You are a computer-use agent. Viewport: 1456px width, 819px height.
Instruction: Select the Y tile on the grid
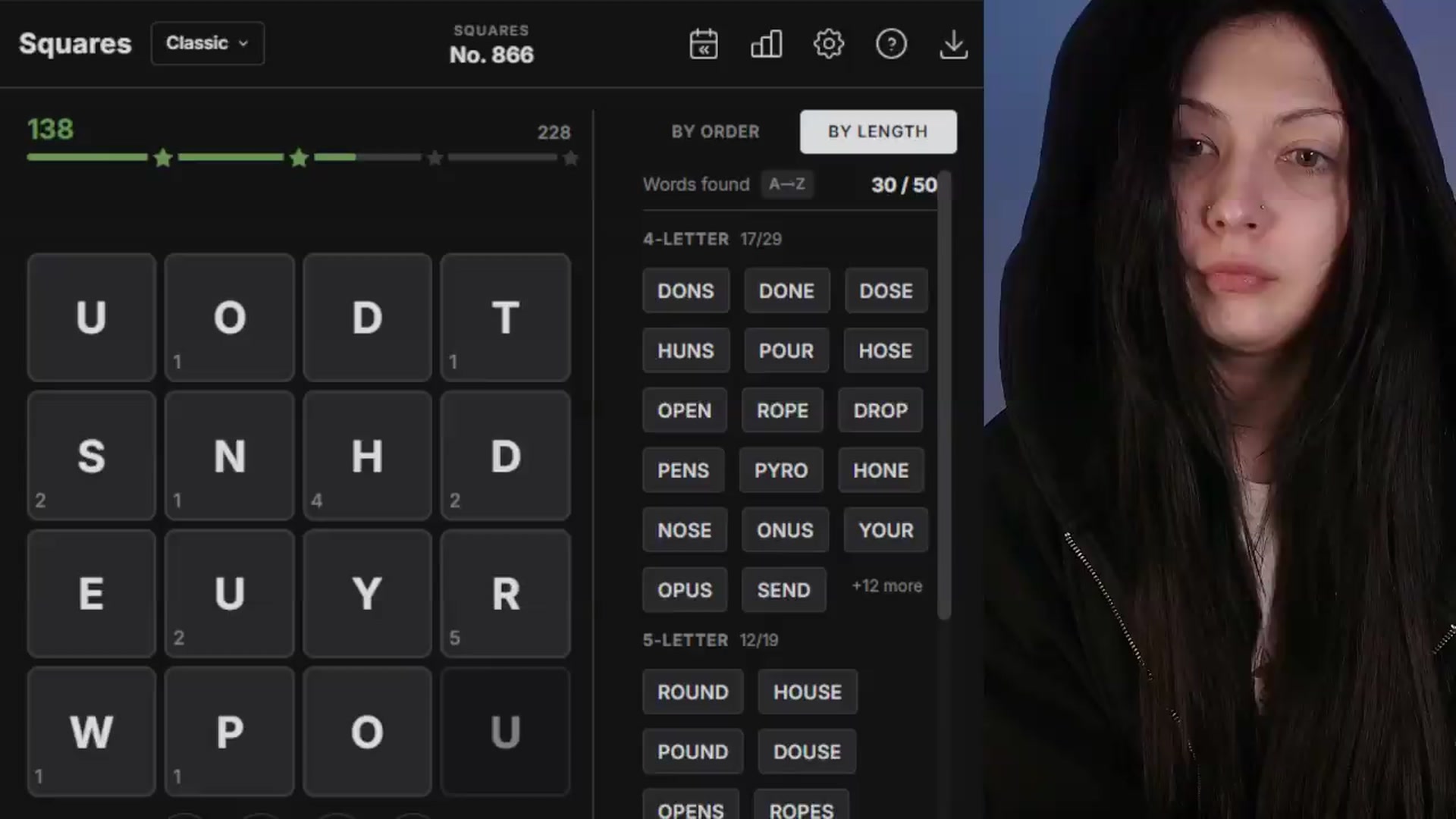(x=367, y=593)
